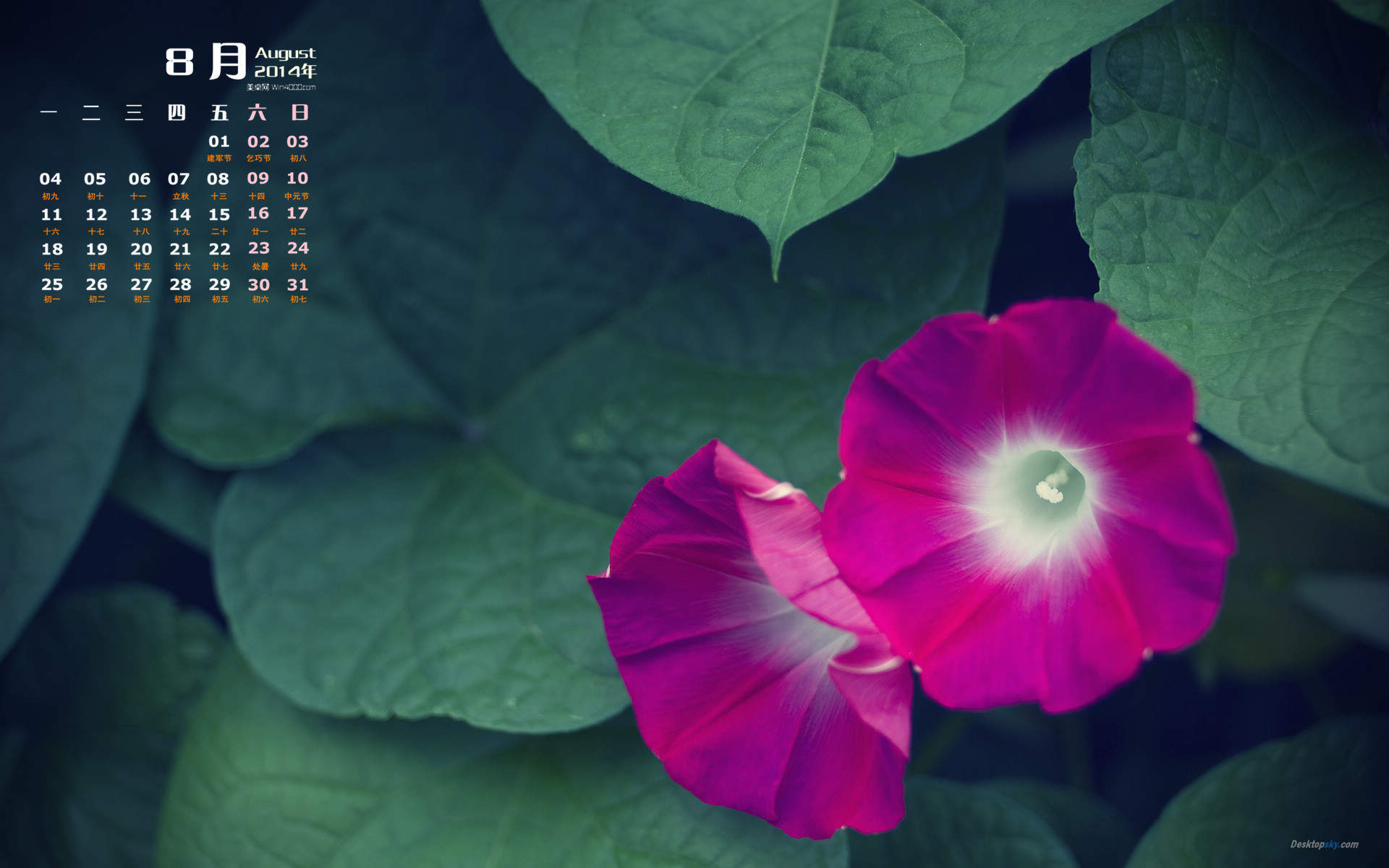Pick date 21 in the calendar

[180, 250]
